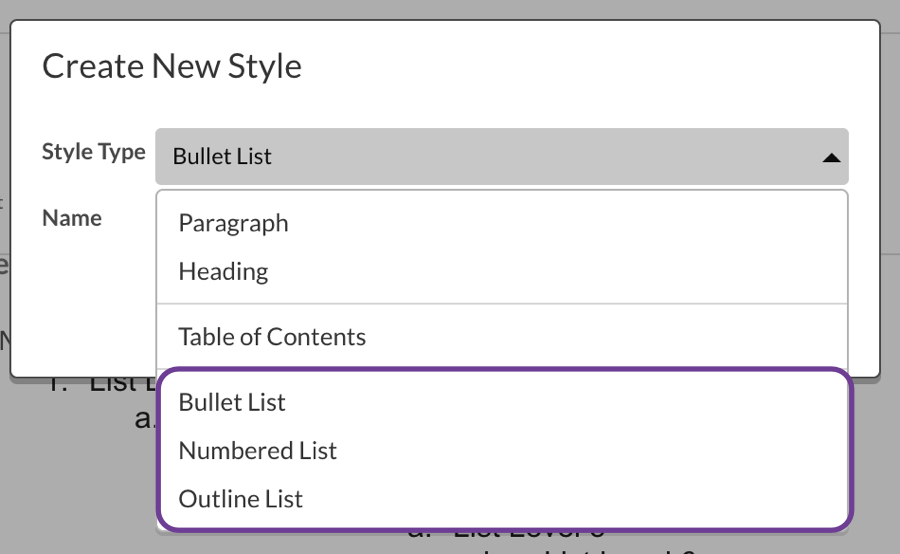This screenshot has width=900, height=554.
Task: Click the dimmed background above the dialog
Action: click(450, 8)
